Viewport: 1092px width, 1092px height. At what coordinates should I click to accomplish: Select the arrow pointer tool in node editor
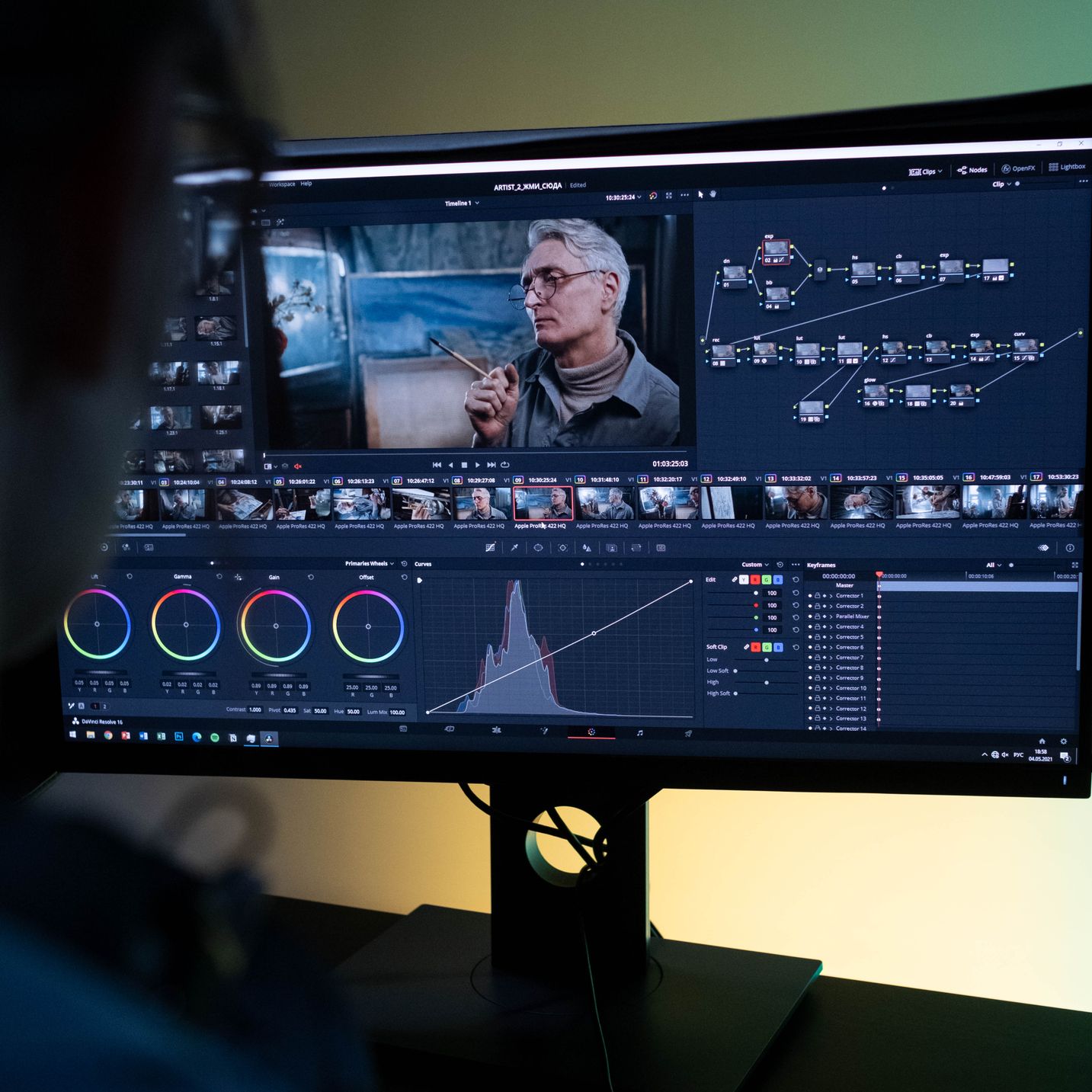701,194
